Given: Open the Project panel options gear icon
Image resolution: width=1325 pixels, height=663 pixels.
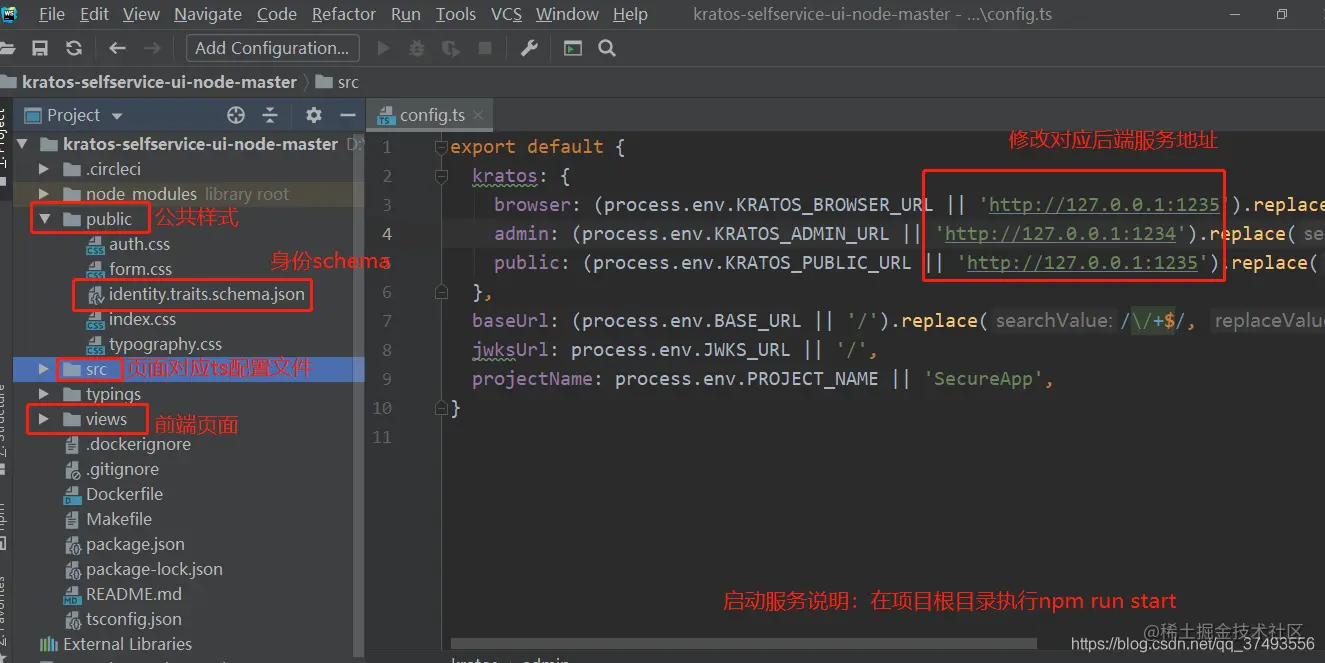Looking at the screenshot, I should point(312,115).
